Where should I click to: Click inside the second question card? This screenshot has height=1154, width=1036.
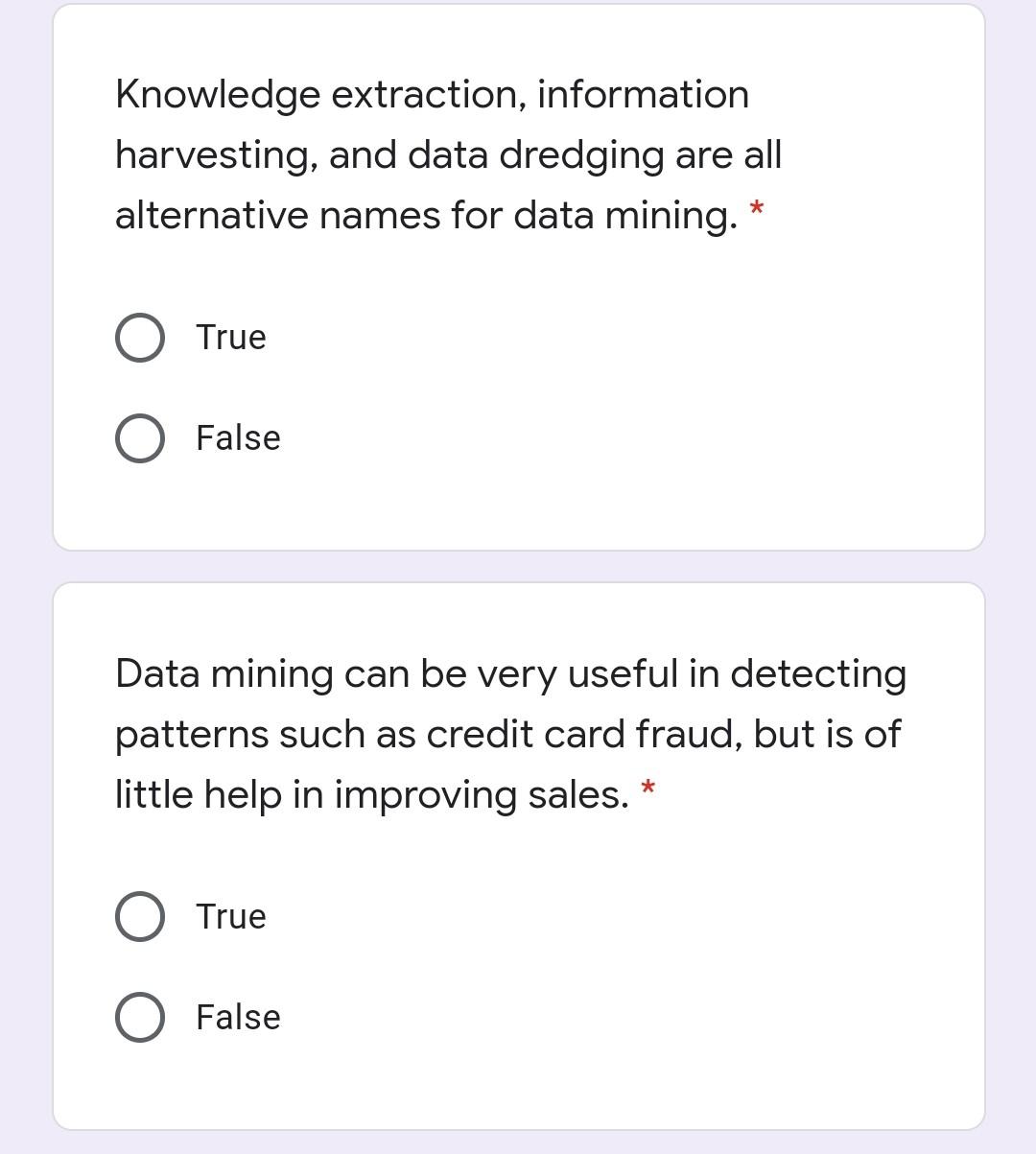point(518,854)
